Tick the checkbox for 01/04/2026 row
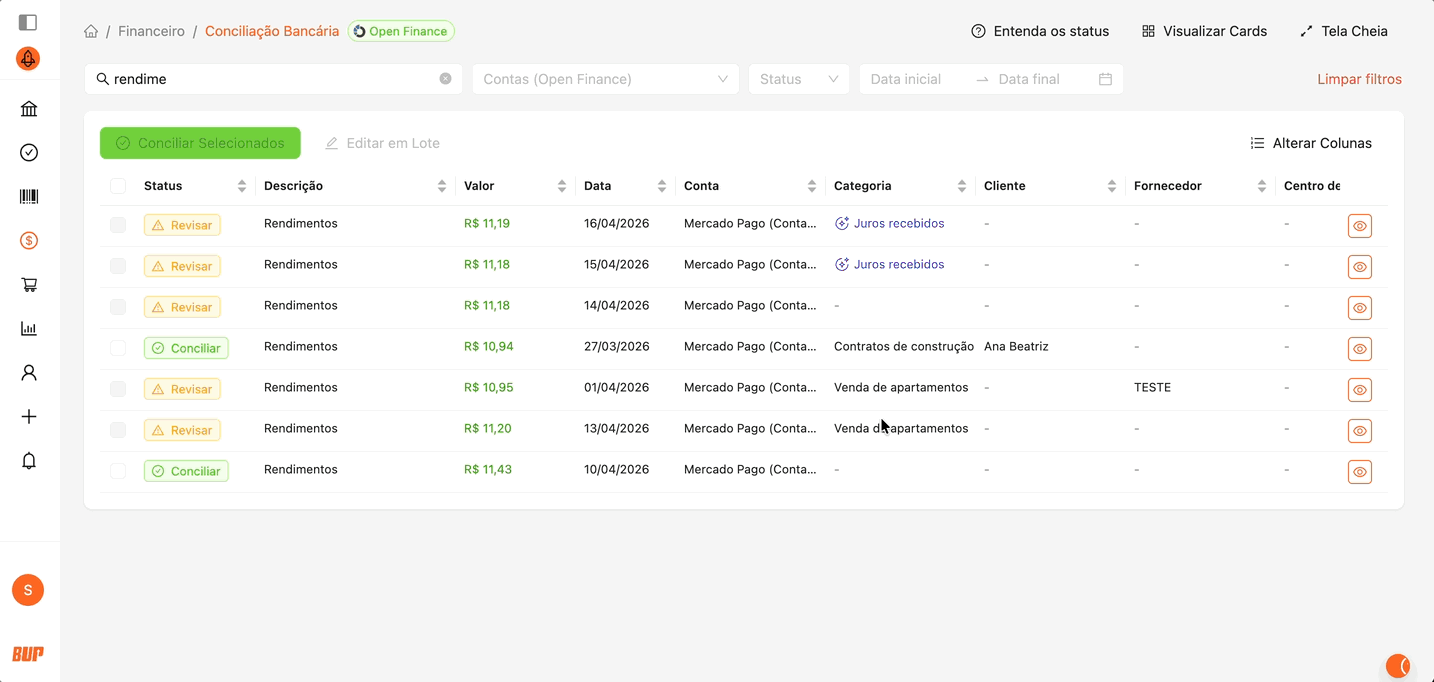Viewport: 1434px width, 682px height. pyautogui.click(x=118, y=389)
